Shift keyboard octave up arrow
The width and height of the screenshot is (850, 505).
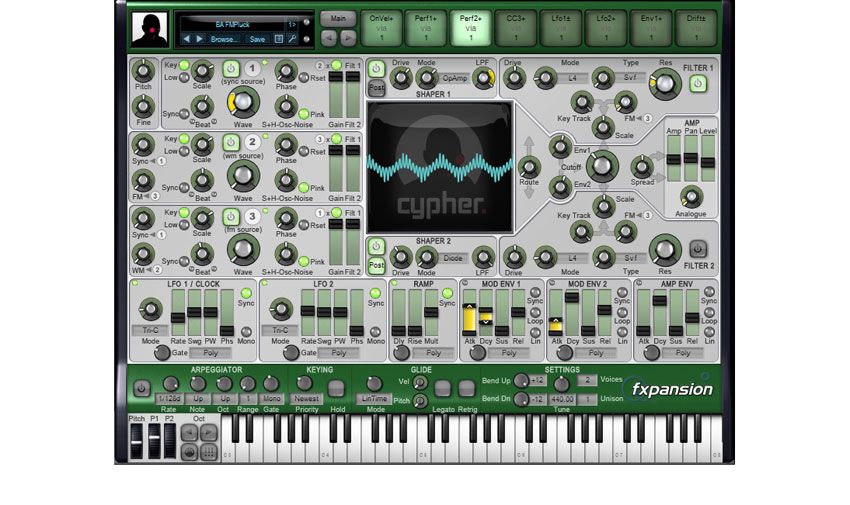209,432
